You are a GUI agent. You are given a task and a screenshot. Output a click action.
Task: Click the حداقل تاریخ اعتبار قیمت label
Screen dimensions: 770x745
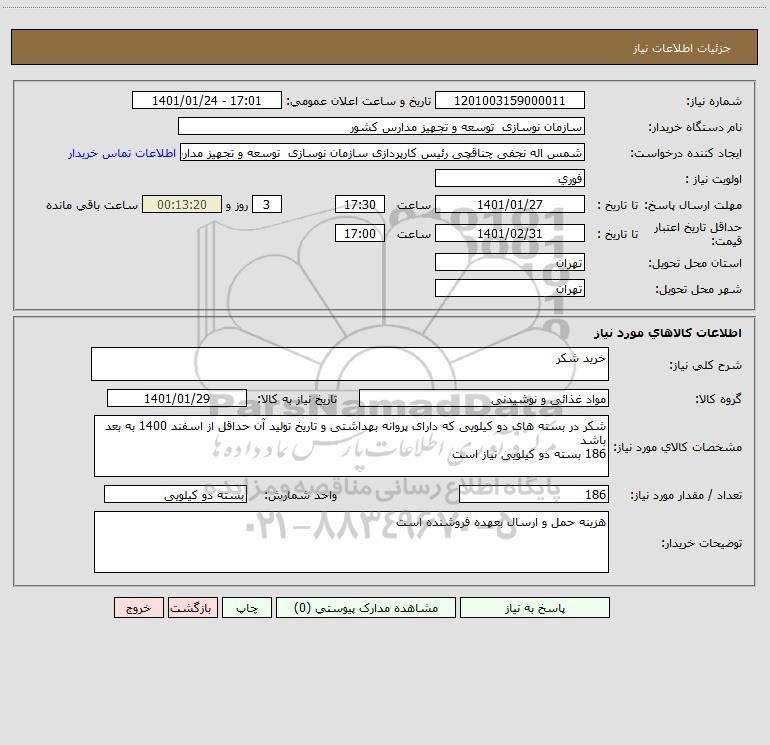pos(698,234)
